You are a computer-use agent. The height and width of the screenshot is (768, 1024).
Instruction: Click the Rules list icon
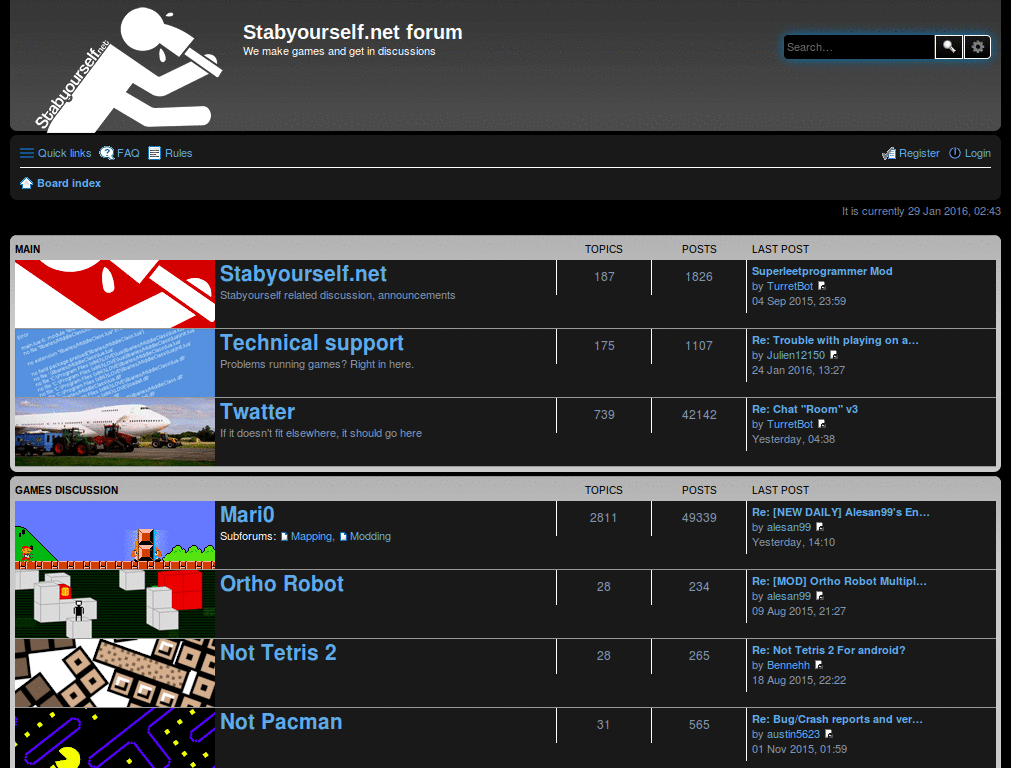click(153, 153)
